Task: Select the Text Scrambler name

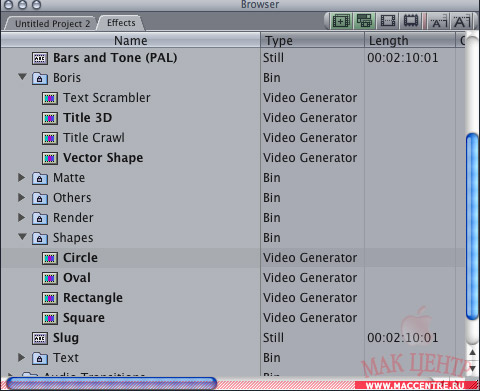Action: pyautogui.click(x=107, y=98)
